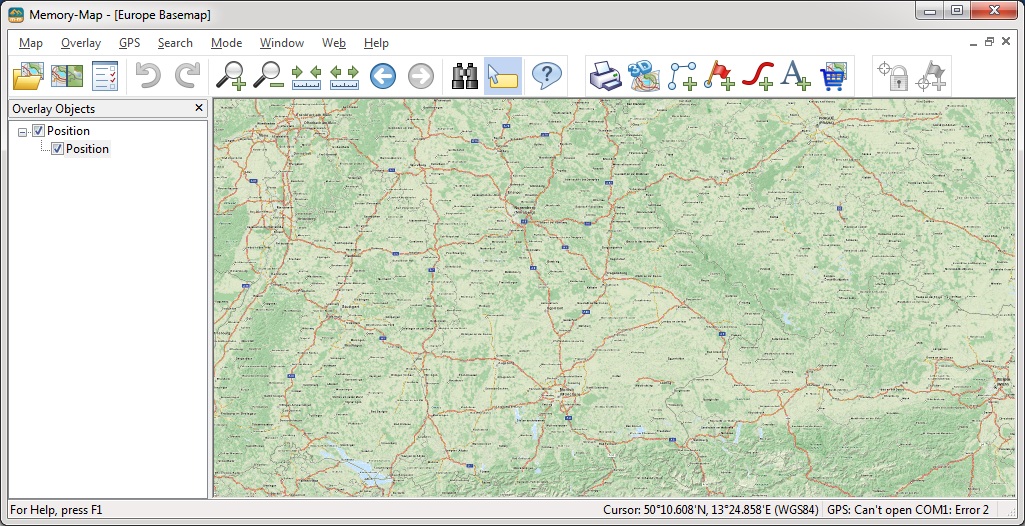Click the 'For Help, press F1' status text
1025x526 pixels.
(x=57, y=510)
